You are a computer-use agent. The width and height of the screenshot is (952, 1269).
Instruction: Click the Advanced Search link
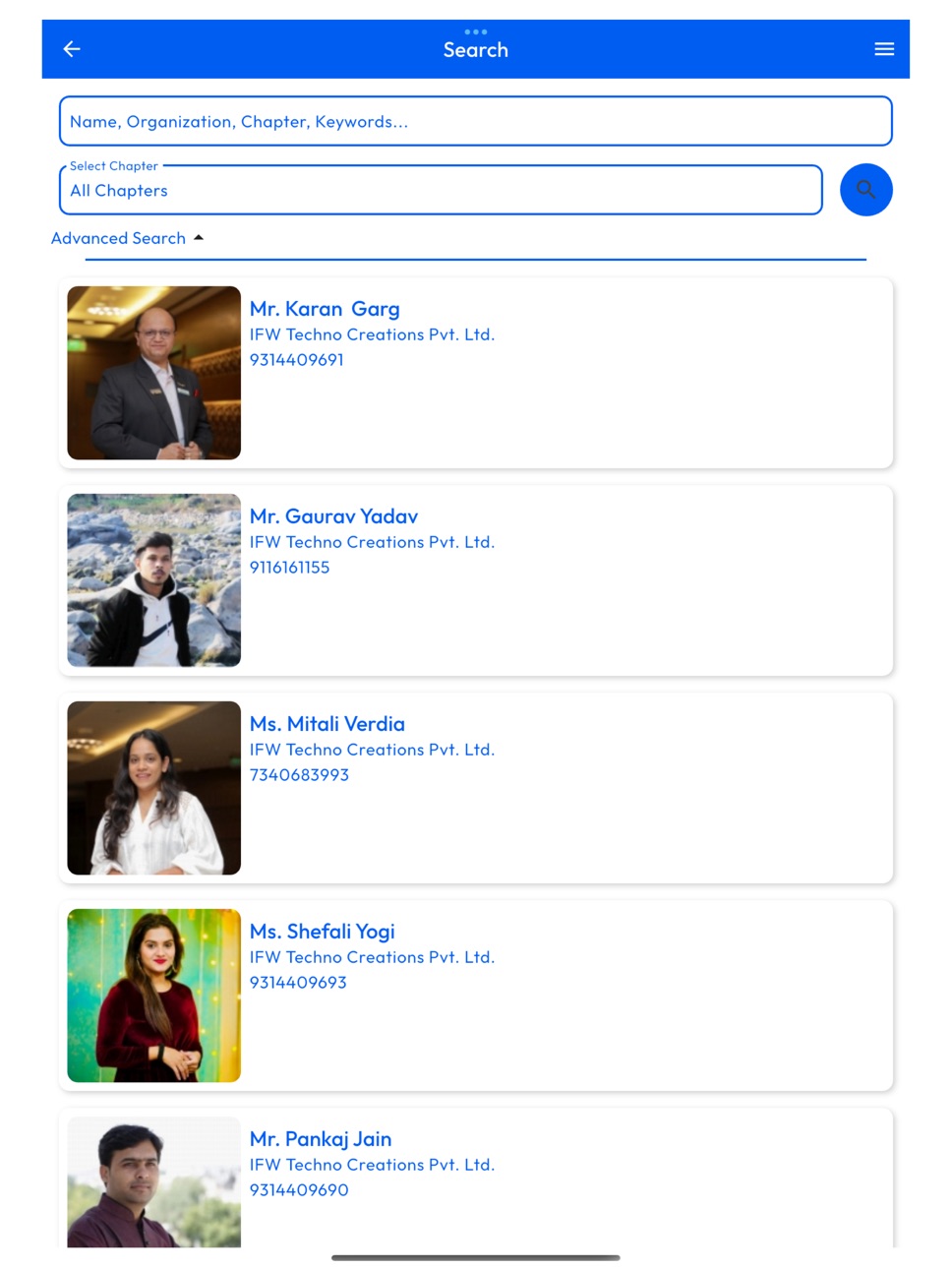tap(118, 238)
